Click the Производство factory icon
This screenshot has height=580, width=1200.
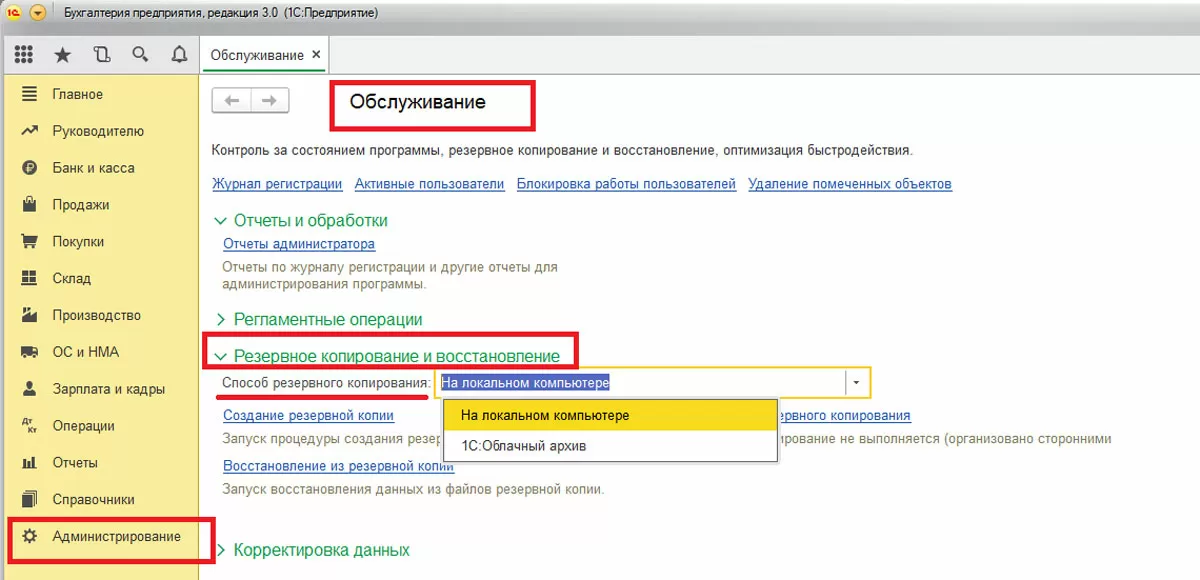click(x=30, y=315)
